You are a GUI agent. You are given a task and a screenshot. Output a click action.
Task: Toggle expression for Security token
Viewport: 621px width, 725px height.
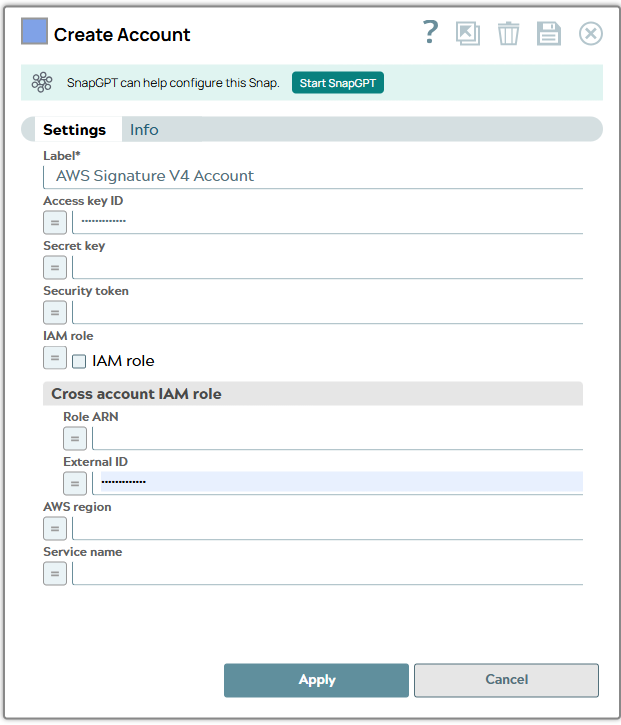click(x=55, y=312)
